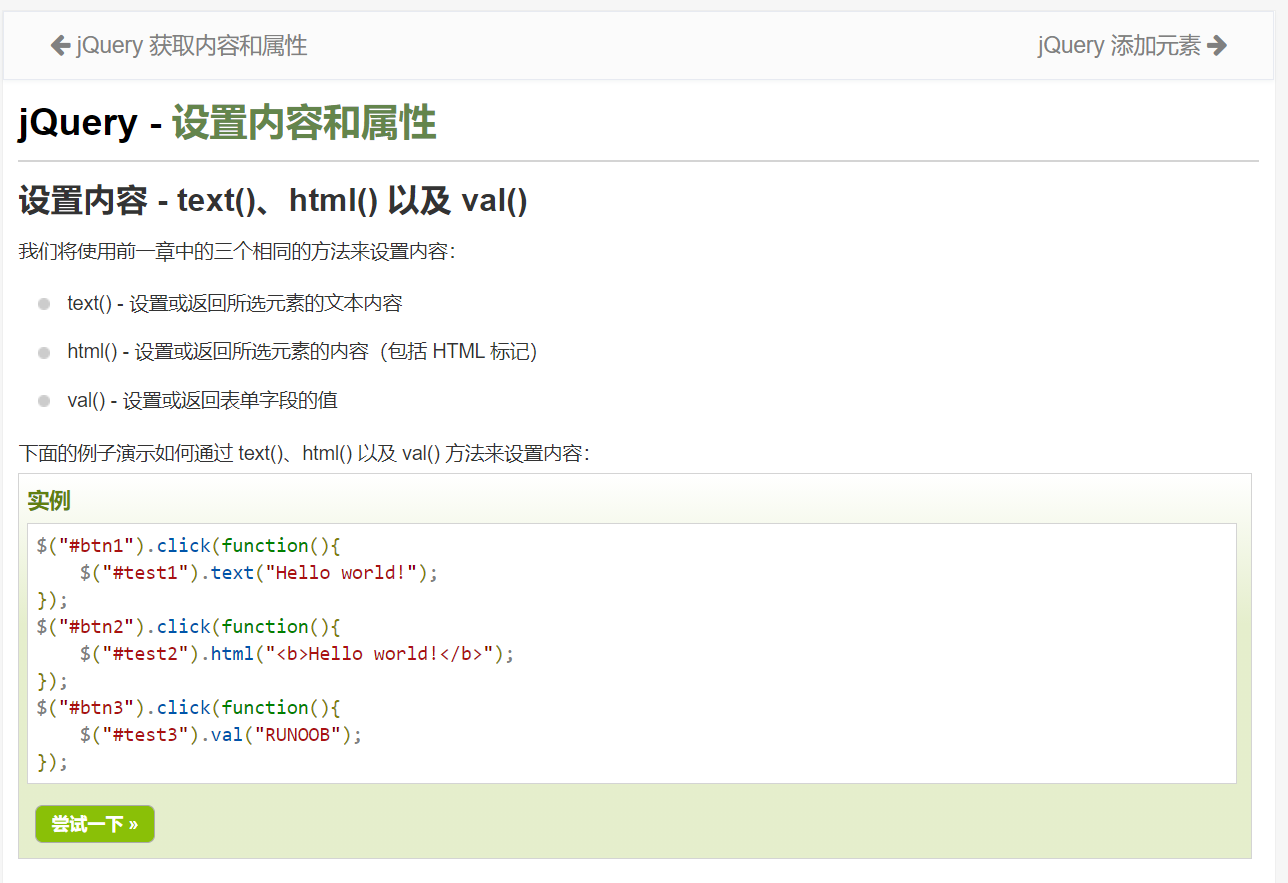1288x883 pixels.
Task: Click the left arrow icon for the previous chapter
Action: (60, 45)
